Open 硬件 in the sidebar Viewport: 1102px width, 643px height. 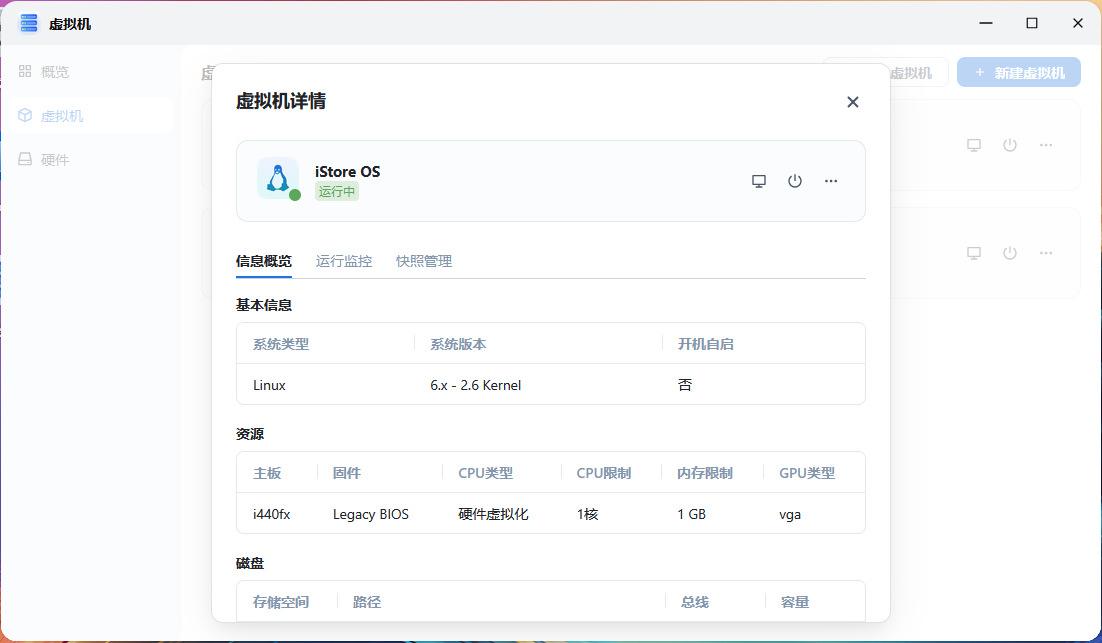point(91,160)
